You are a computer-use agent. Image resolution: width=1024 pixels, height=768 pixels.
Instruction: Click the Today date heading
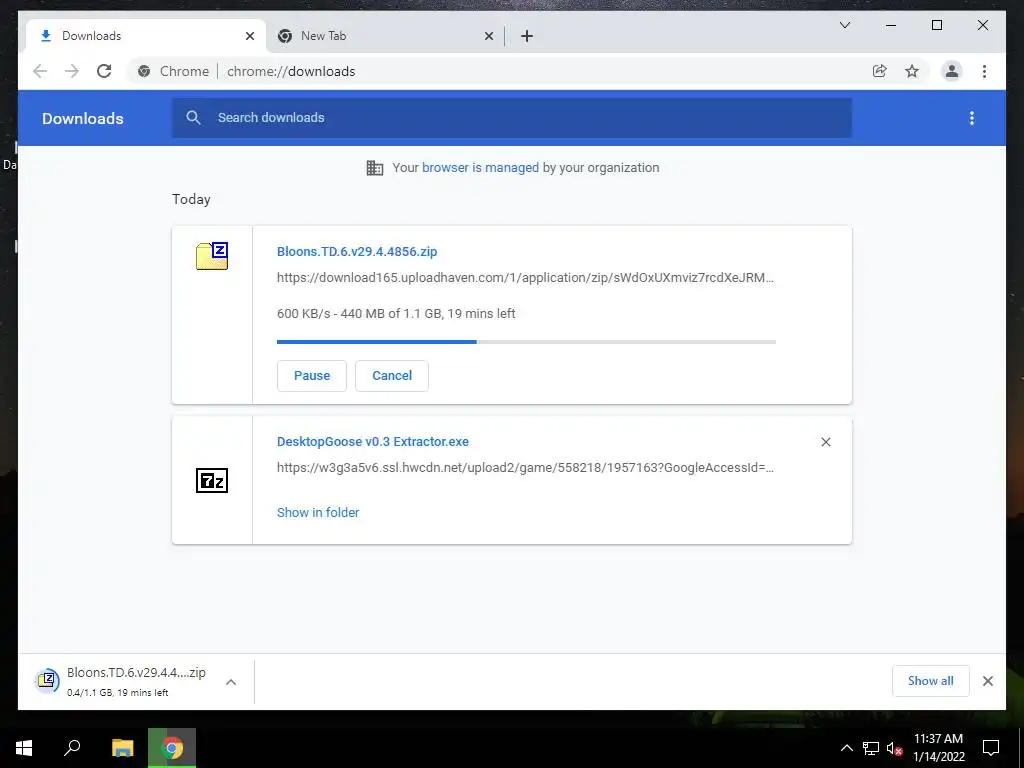pos(191,199)
